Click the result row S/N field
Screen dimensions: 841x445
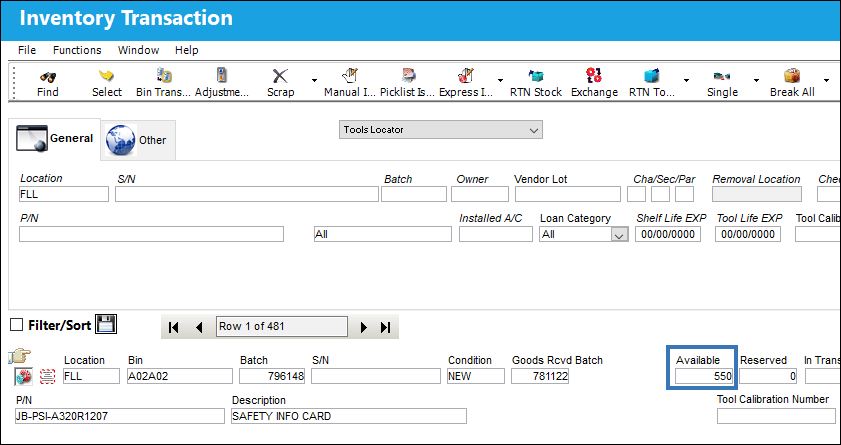(x=375, y=376)
